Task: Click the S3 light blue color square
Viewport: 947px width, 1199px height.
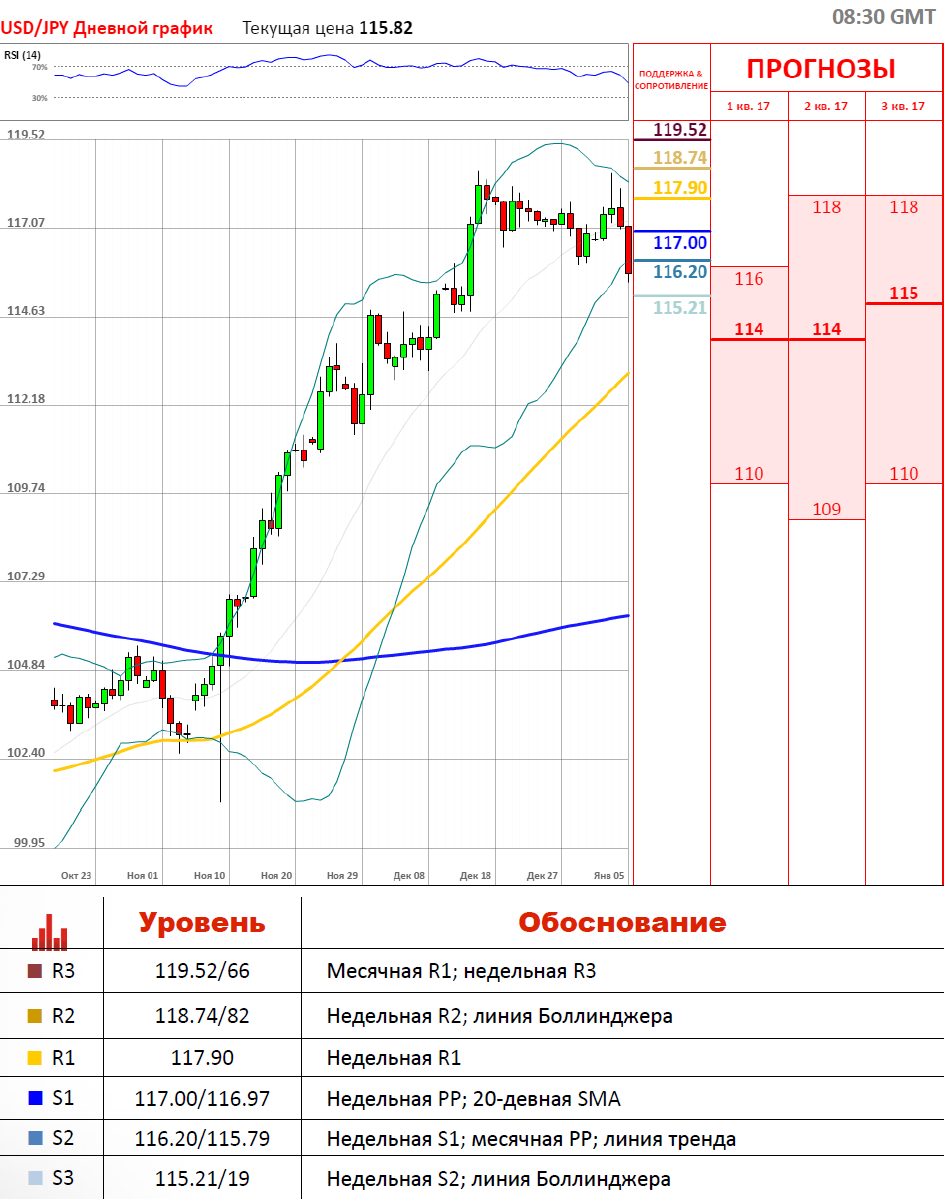Action: click(35, 1179)
